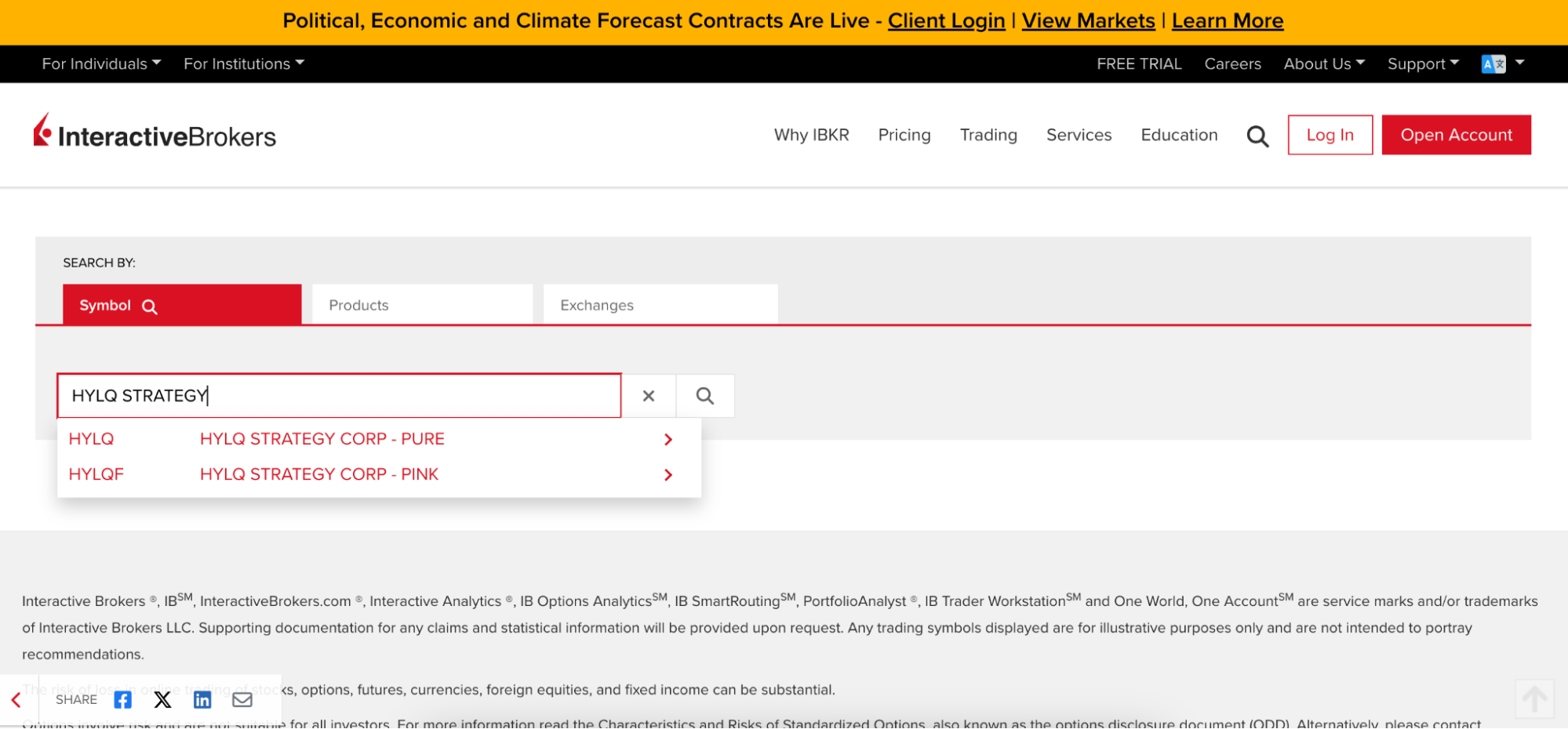The height and width of the screenshot is (729, 1568).
Task: Expand Support dropdown
Action: pyautogui.click(x=1423, y=64)
